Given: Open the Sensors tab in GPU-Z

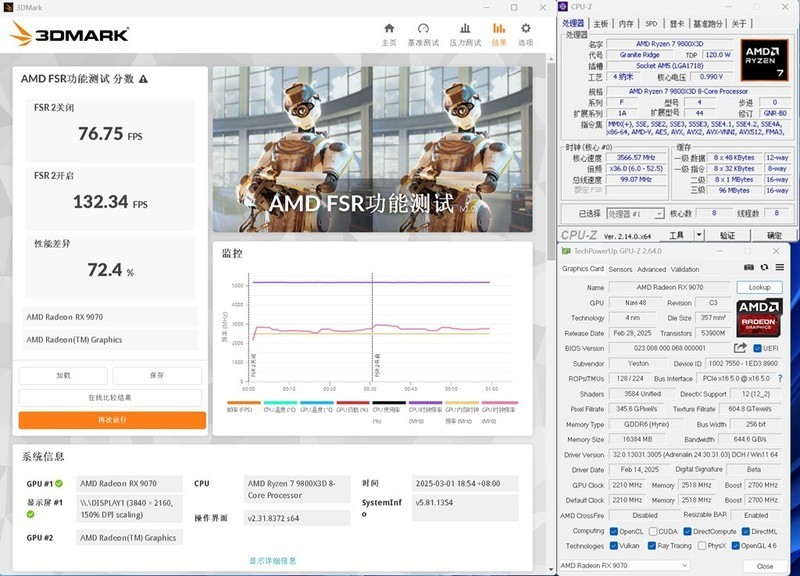Looking at the screenshot, I should click(621, 269).
